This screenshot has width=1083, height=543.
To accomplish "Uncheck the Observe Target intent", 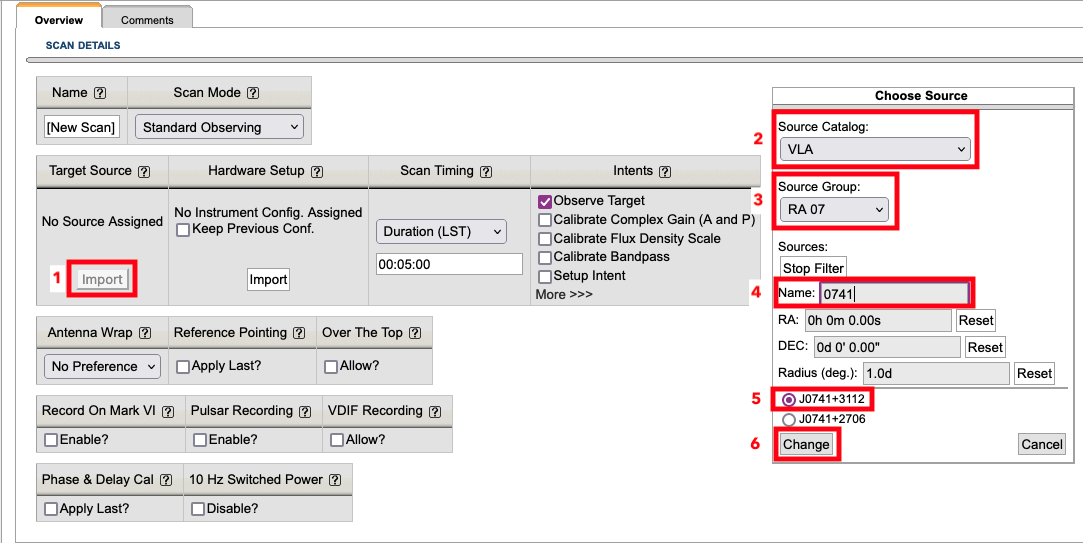I will click(x=545, y=201).
